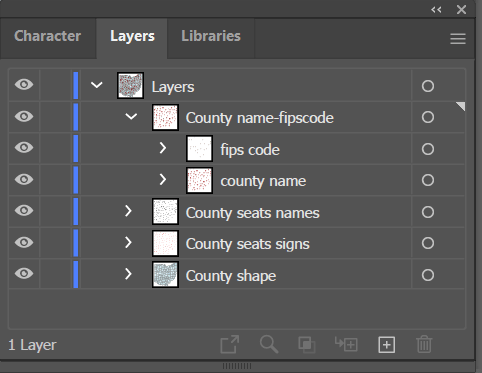Click target circle for County name-fipscode
The width and height of the screenshot is (482, 373).
pos(428,117)
